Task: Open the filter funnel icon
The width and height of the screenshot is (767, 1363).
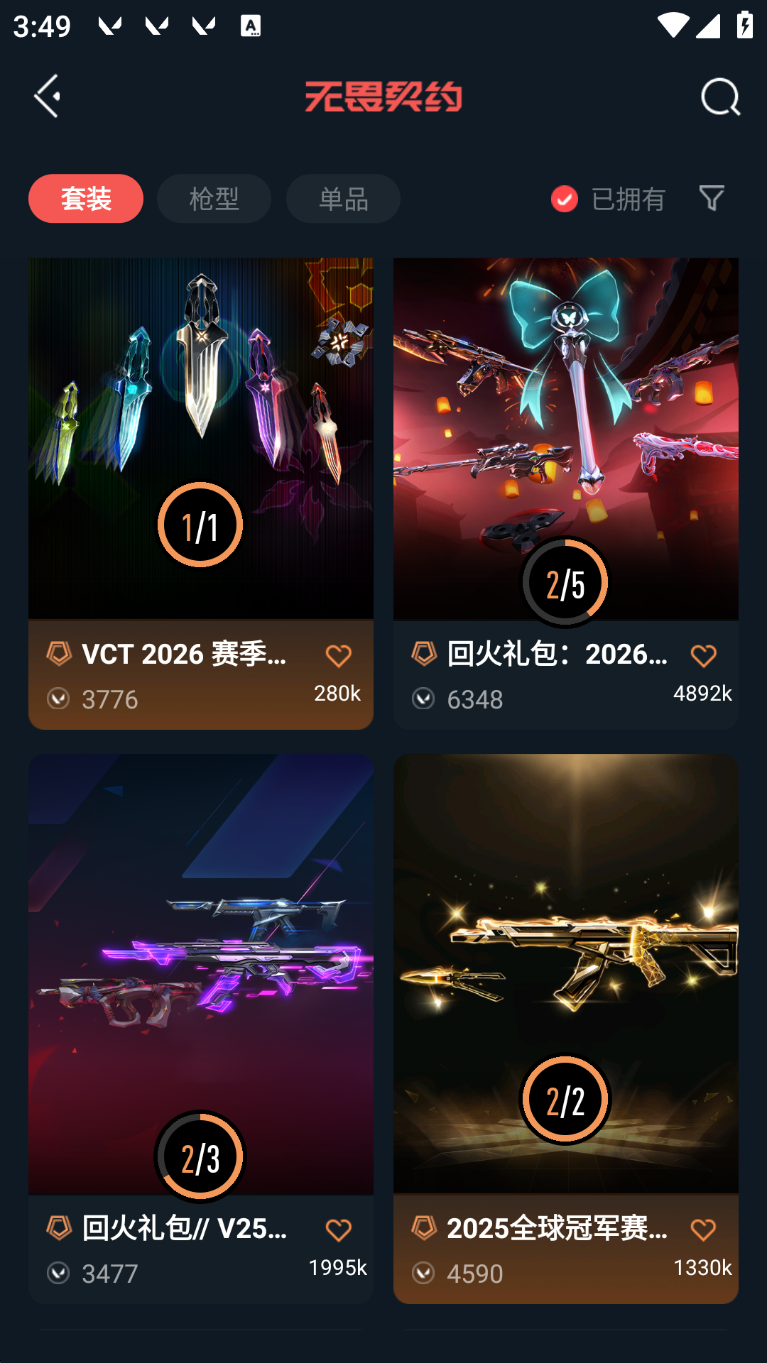Action: 711,198
